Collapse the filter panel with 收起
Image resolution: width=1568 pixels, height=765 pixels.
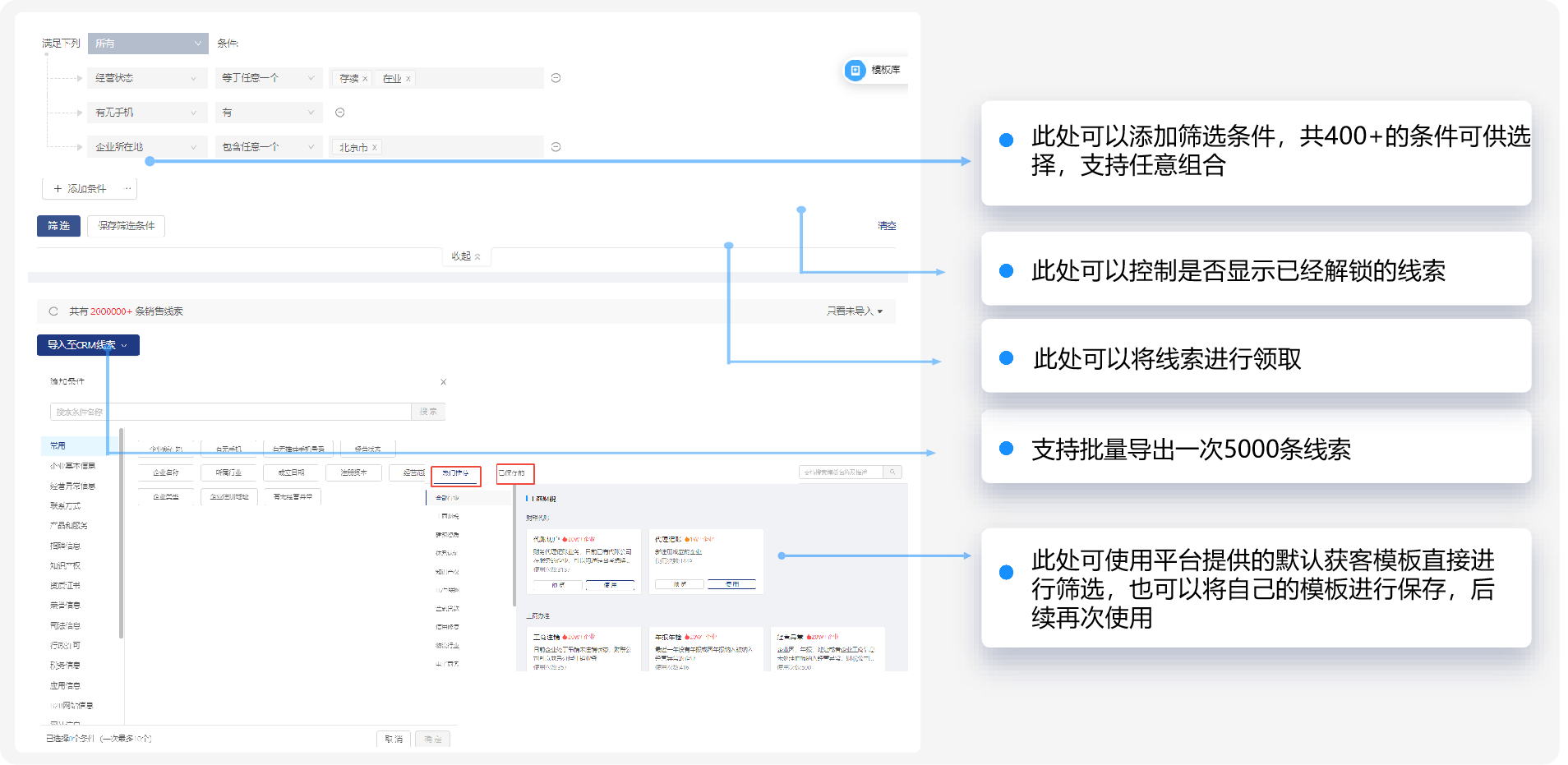(465, 256)
